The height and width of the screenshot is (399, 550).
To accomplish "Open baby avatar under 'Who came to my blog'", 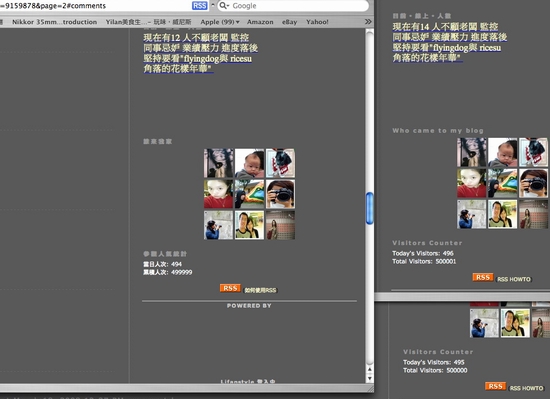I will coord(503,152).
